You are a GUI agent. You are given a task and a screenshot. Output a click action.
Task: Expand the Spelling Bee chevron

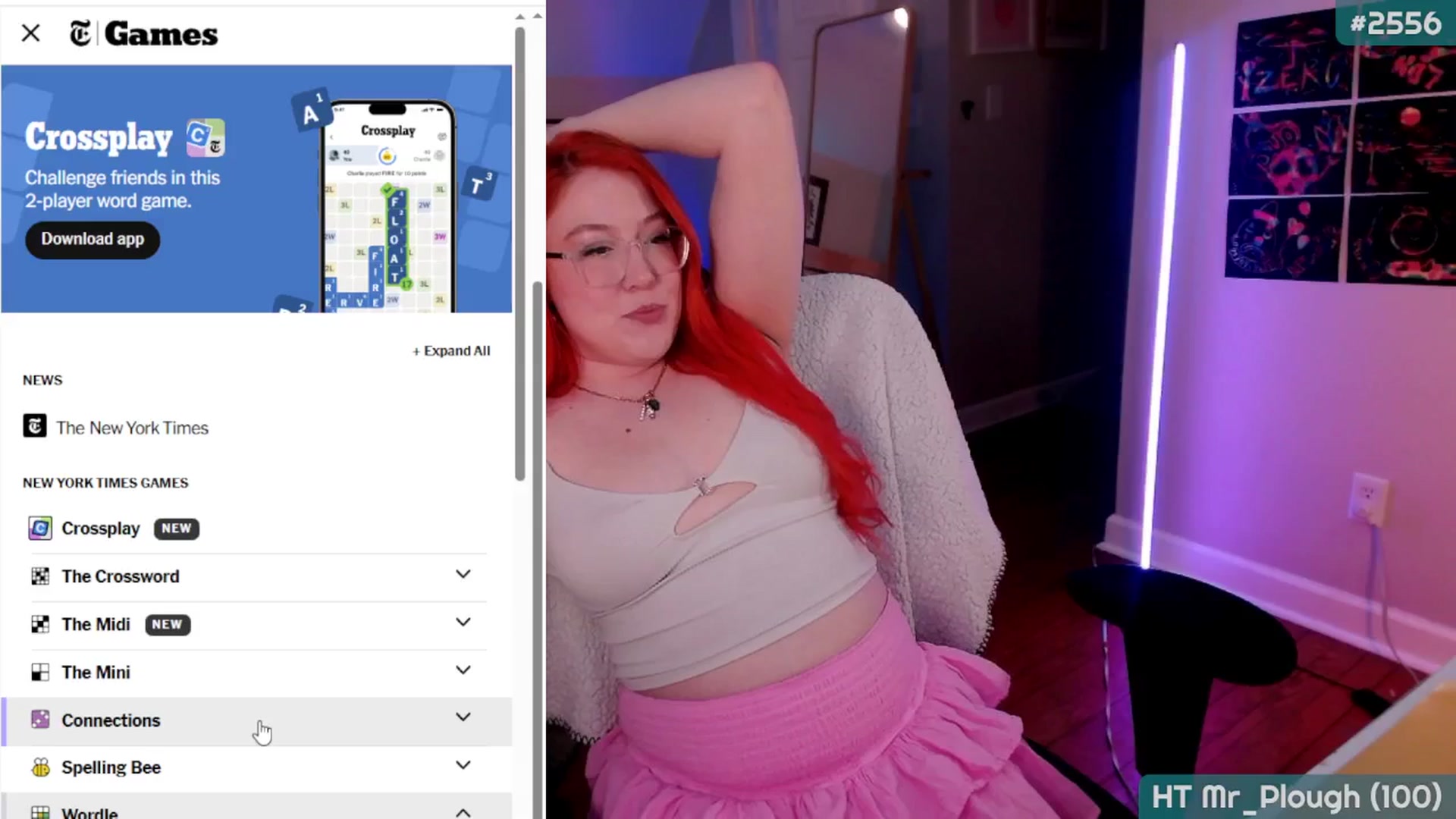463,764
